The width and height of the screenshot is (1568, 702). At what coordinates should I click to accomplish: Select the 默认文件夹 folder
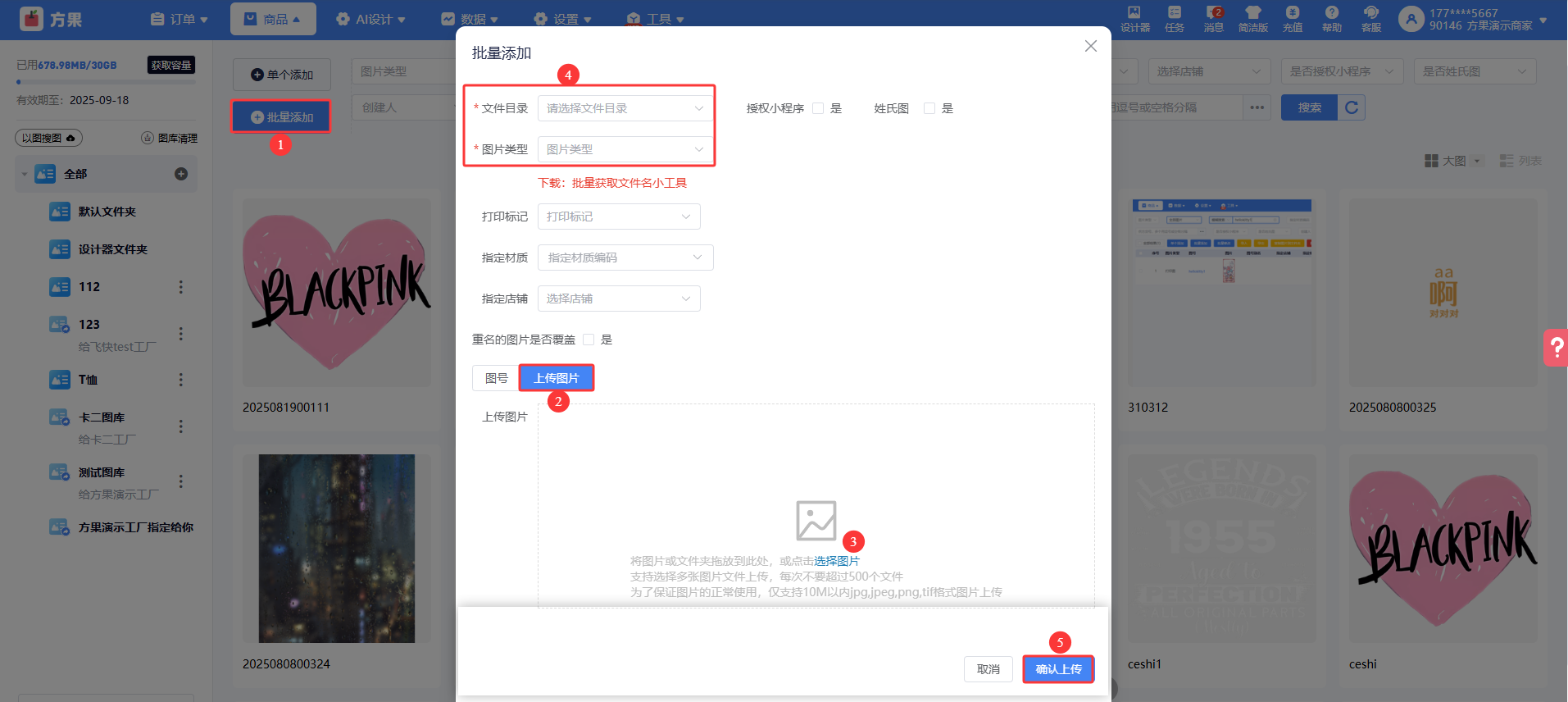[107, 212]
